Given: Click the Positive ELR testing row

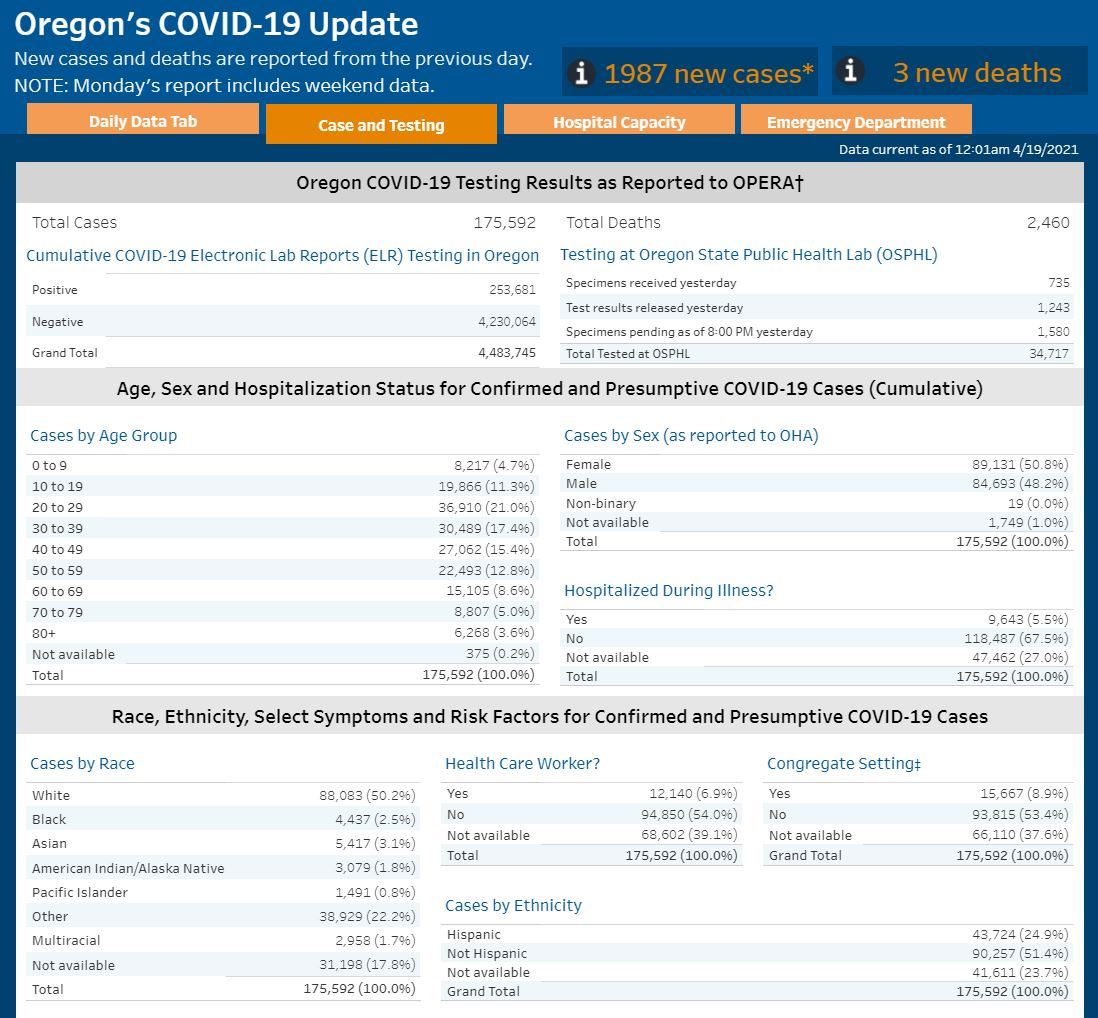Looking at the screenshot, I should (283, 289).
